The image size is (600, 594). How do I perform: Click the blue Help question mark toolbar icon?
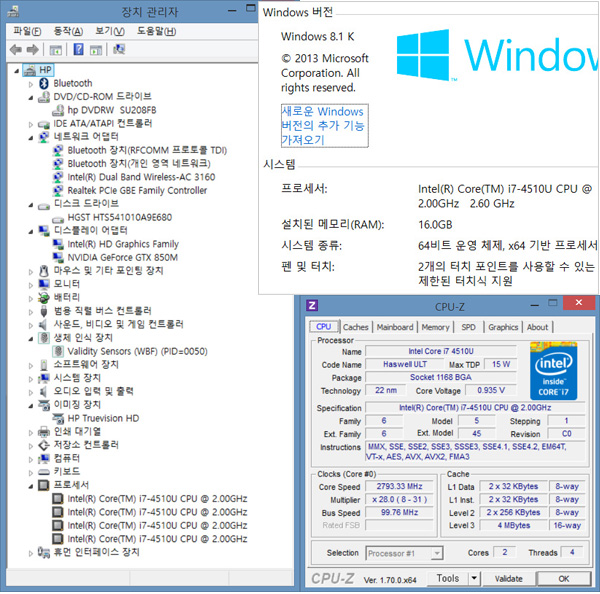[x=78, y=49]
